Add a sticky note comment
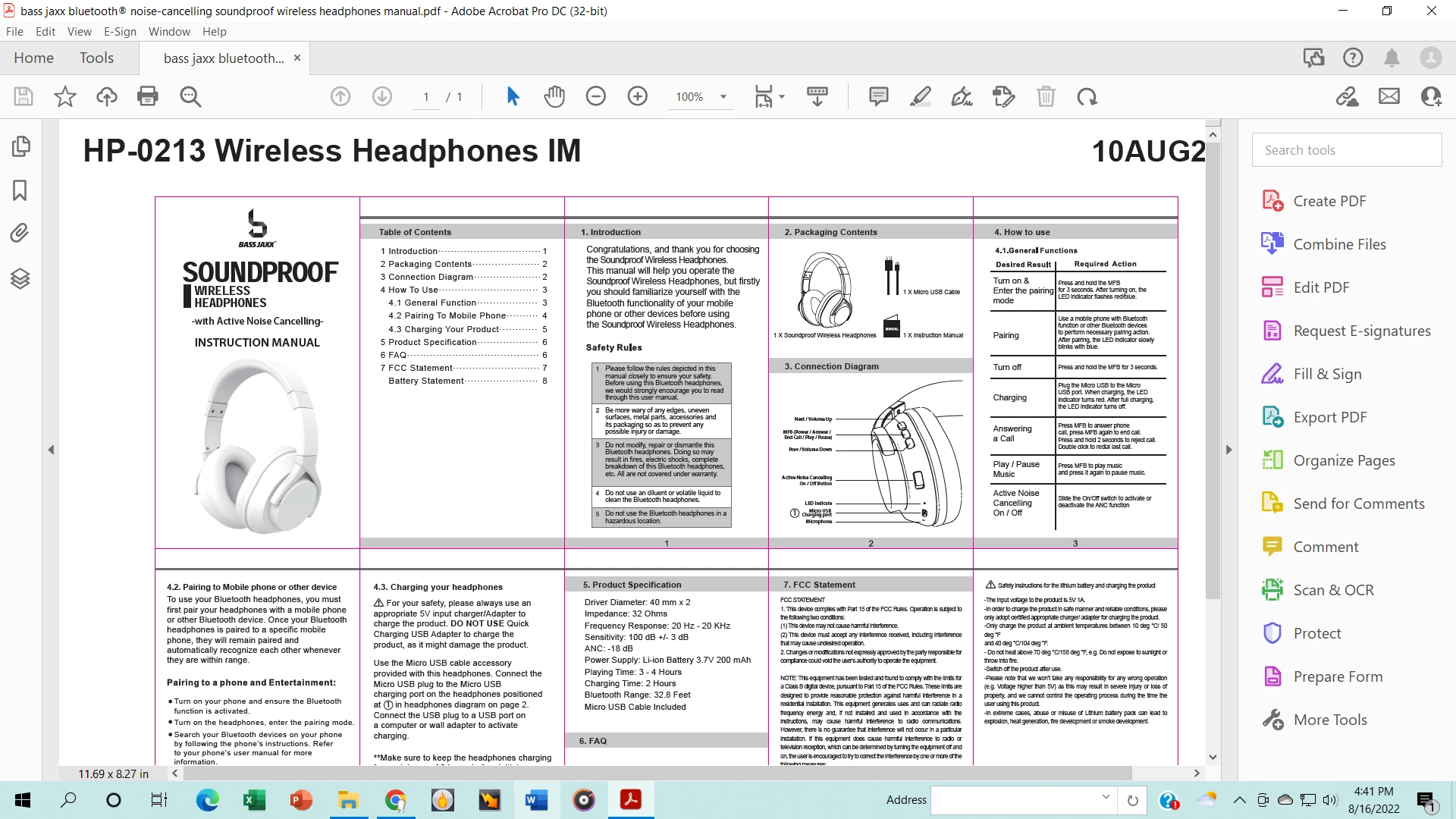 [878, 96]
